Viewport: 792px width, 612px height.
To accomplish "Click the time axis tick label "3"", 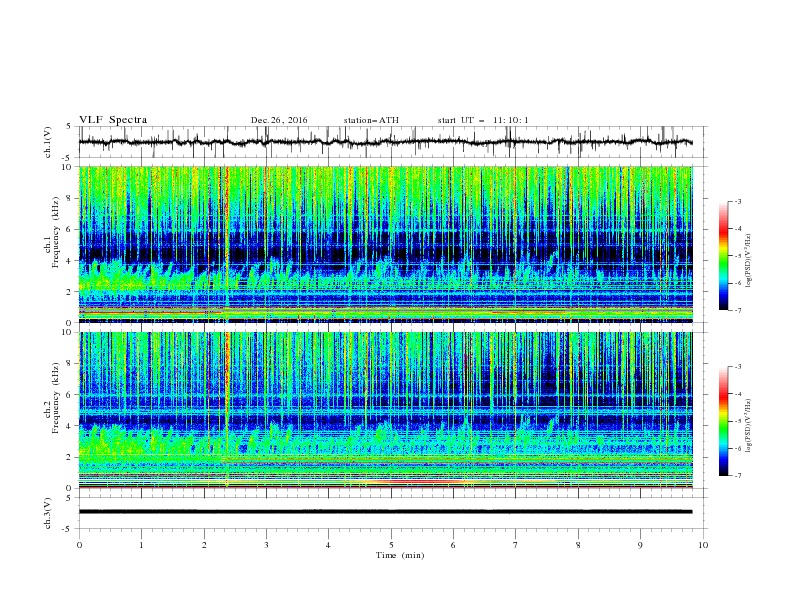I will 266,545.
